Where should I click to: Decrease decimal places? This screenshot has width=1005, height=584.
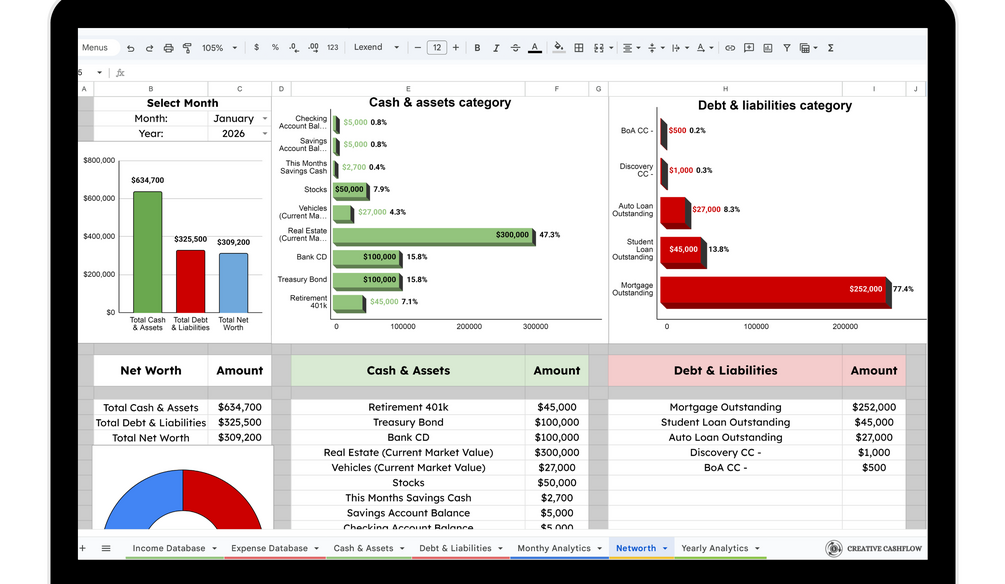[x=294, y=47]
